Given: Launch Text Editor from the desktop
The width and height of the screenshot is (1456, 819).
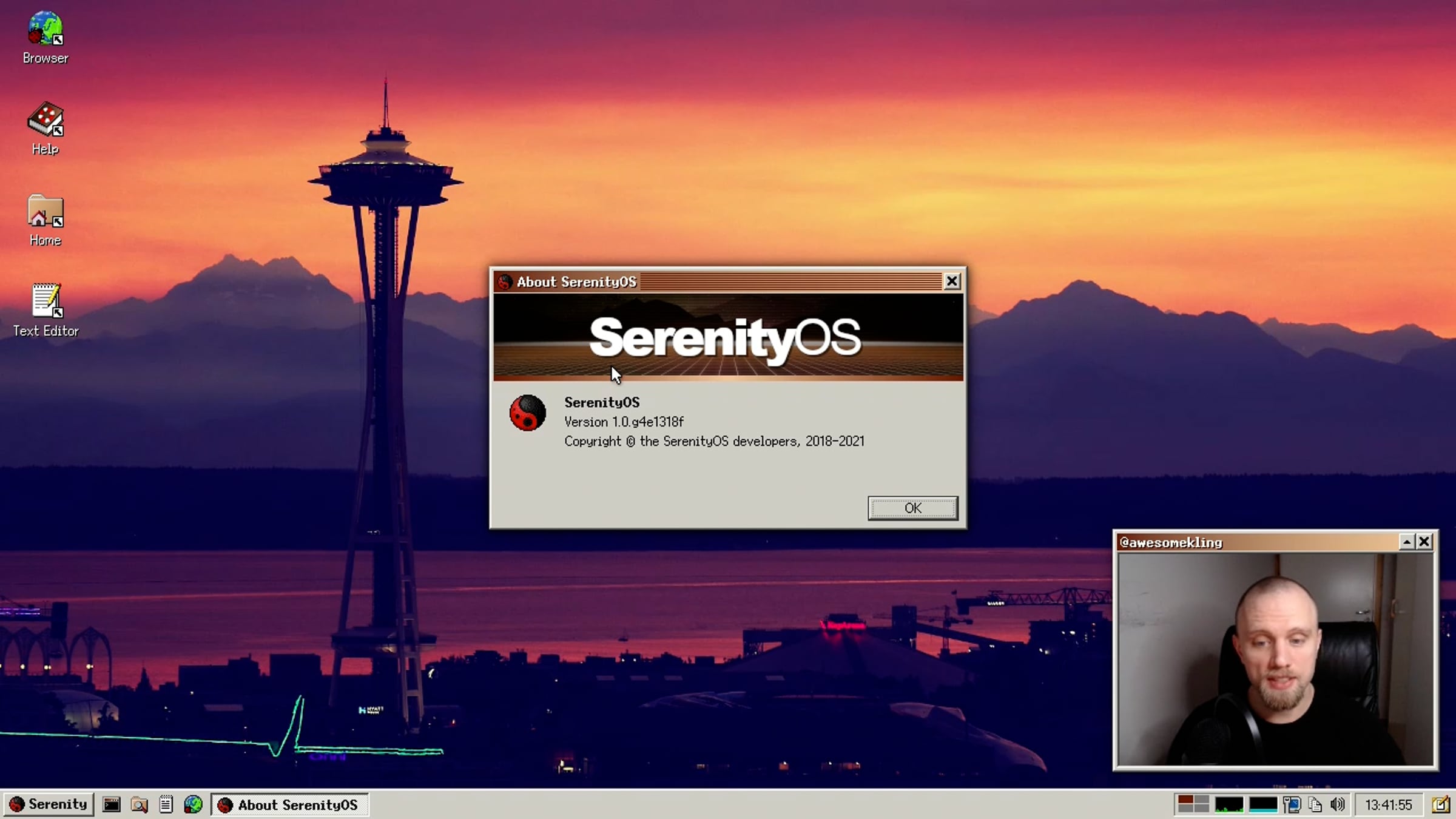Looking at the screenshot, I should [46, 311].
